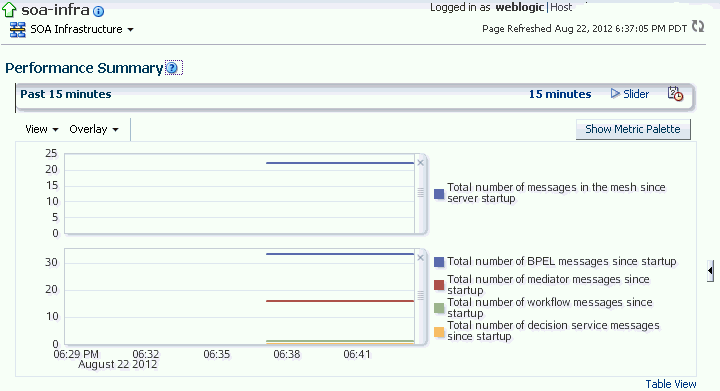The height and width of the screenshot is (391, 720).
Task: Expand the SOA Infrastructure dropdown menu
Action: click(x=130, y=30)
